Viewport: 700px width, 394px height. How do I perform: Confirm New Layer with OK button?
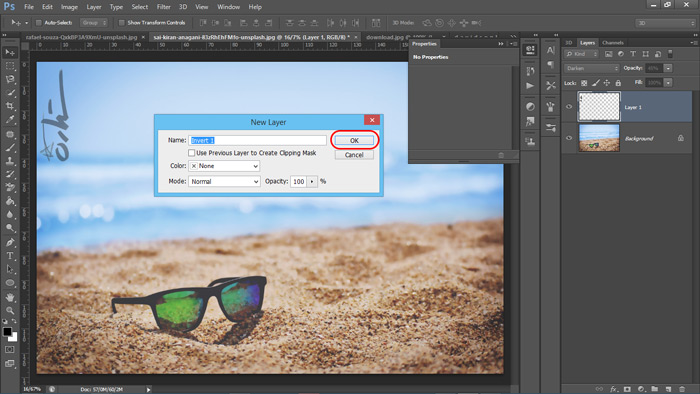[354, 140]
